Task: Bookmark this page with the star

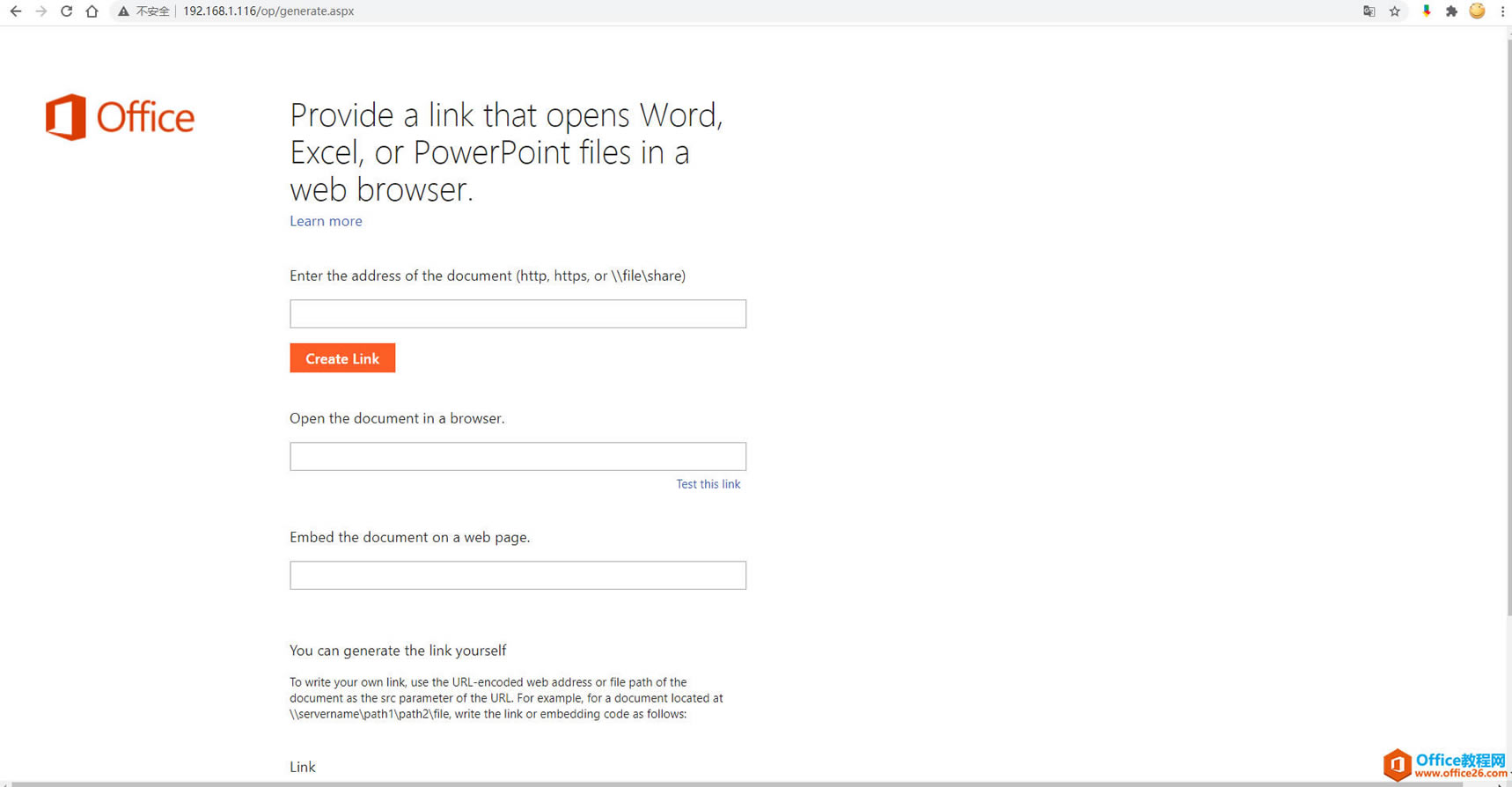Action: (x=1395, y=11)
